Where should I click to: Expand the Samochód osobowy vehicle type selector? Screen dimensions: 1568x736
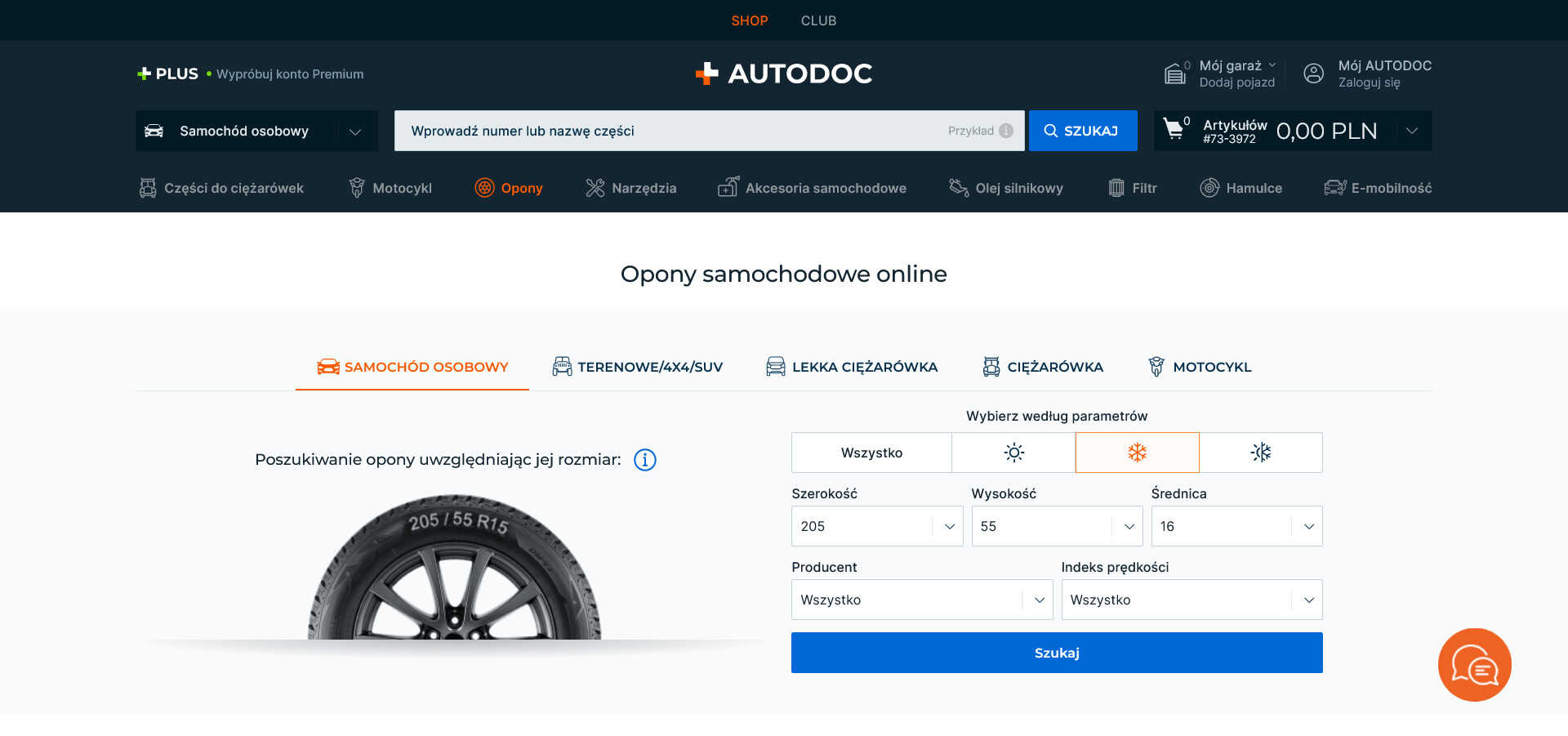coord(256,131)
